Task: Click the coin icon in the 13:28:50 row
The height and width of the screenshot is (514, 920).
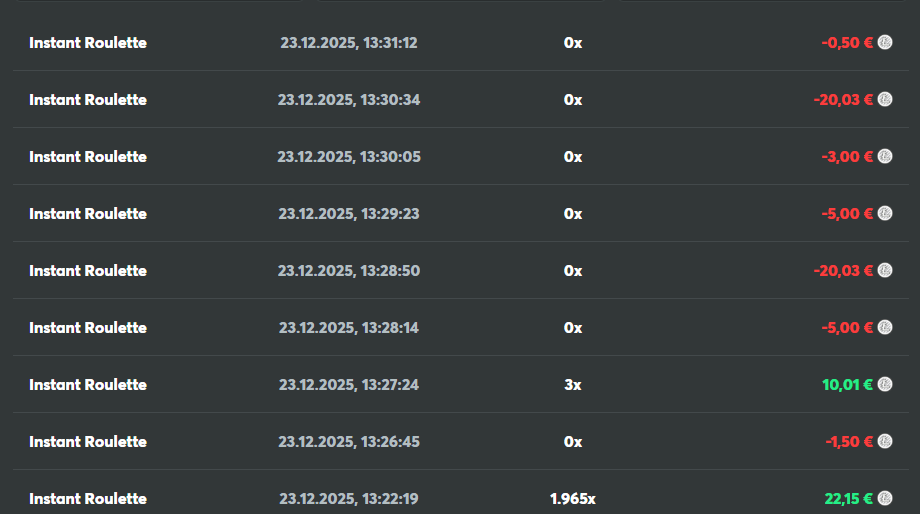Action: click(x=885, y=271)
